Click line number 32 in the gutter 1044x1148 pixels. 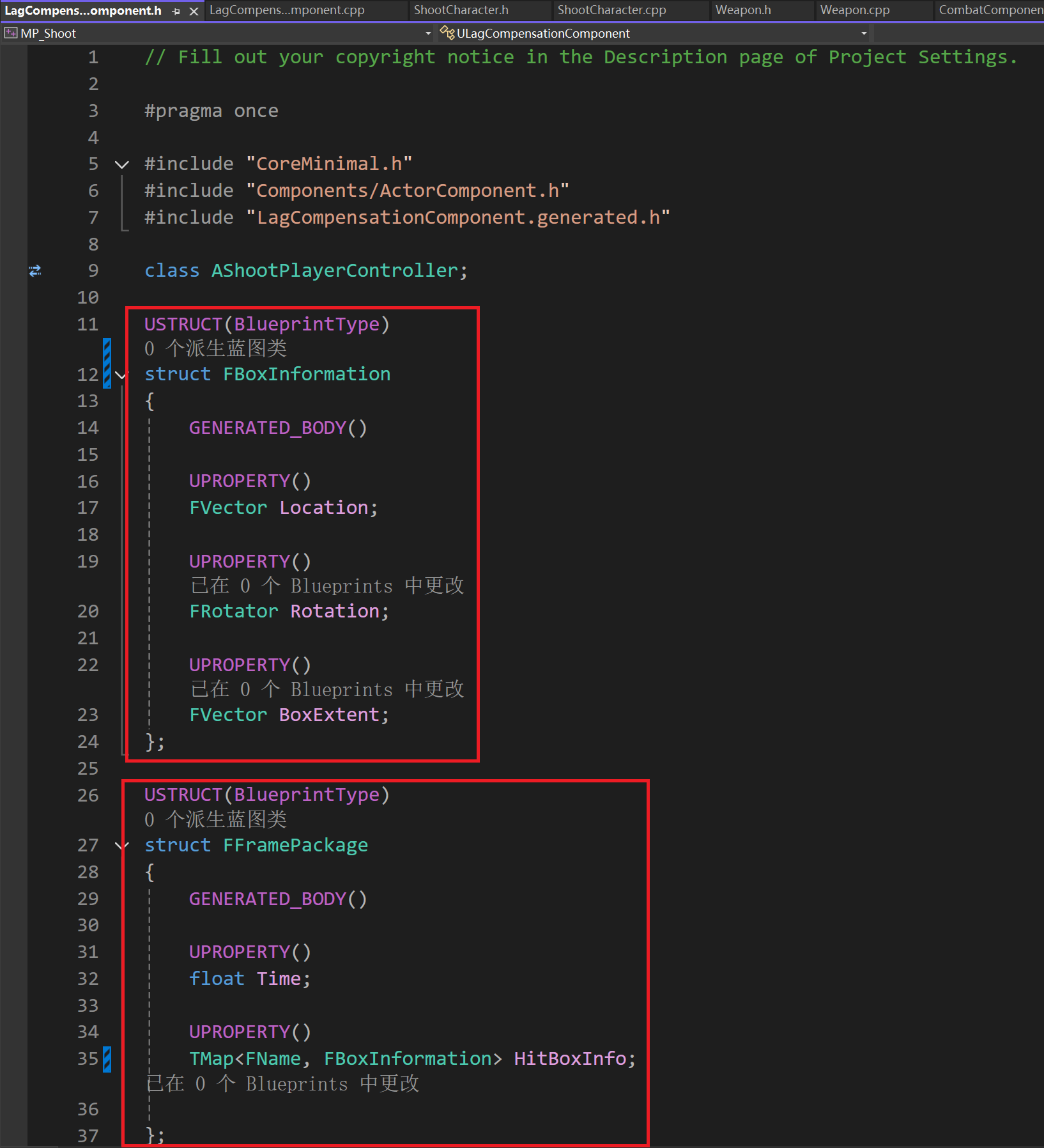click(88, 979)
